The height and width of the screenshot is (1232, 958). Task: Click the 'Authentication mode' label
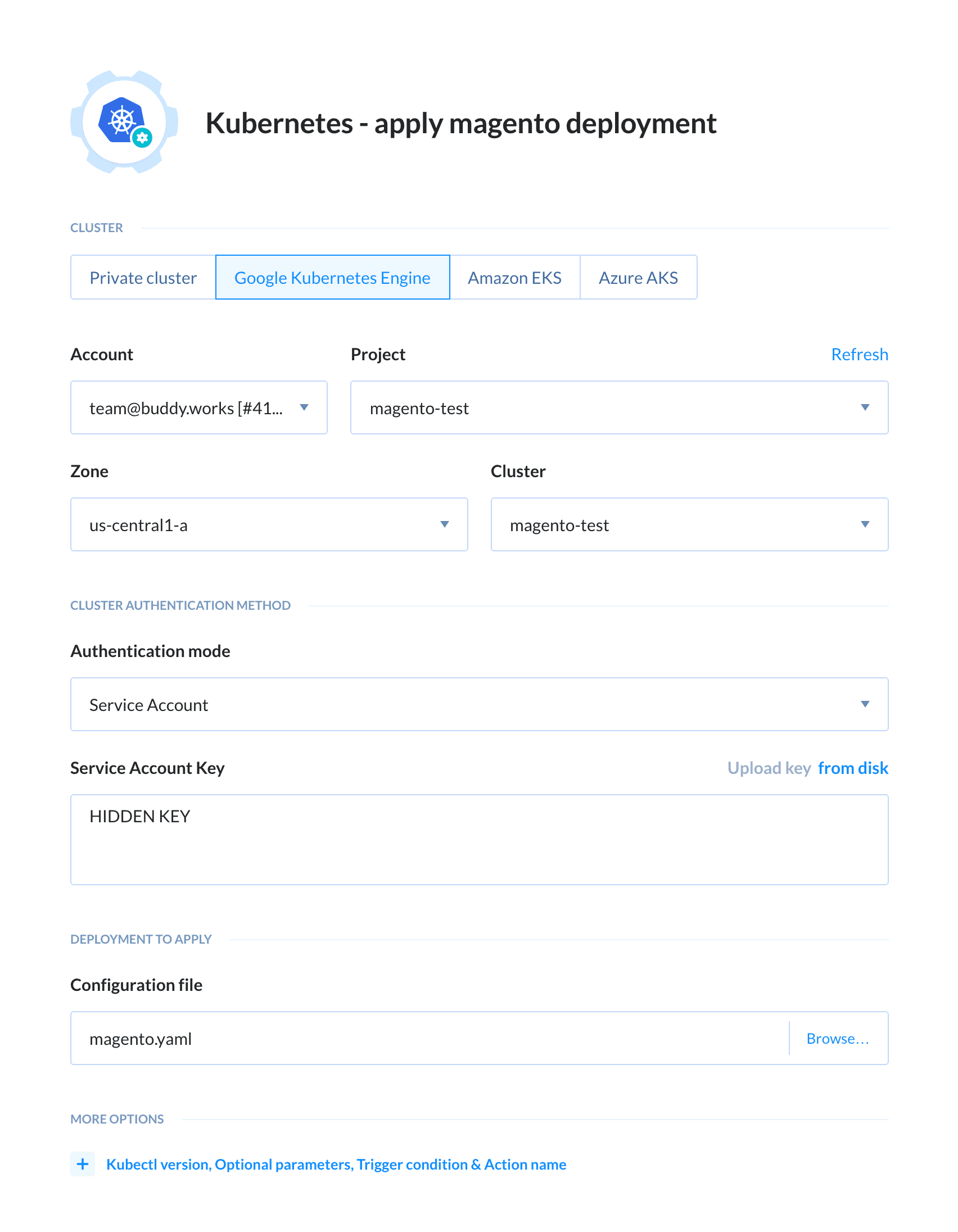(x=150, y=651)
